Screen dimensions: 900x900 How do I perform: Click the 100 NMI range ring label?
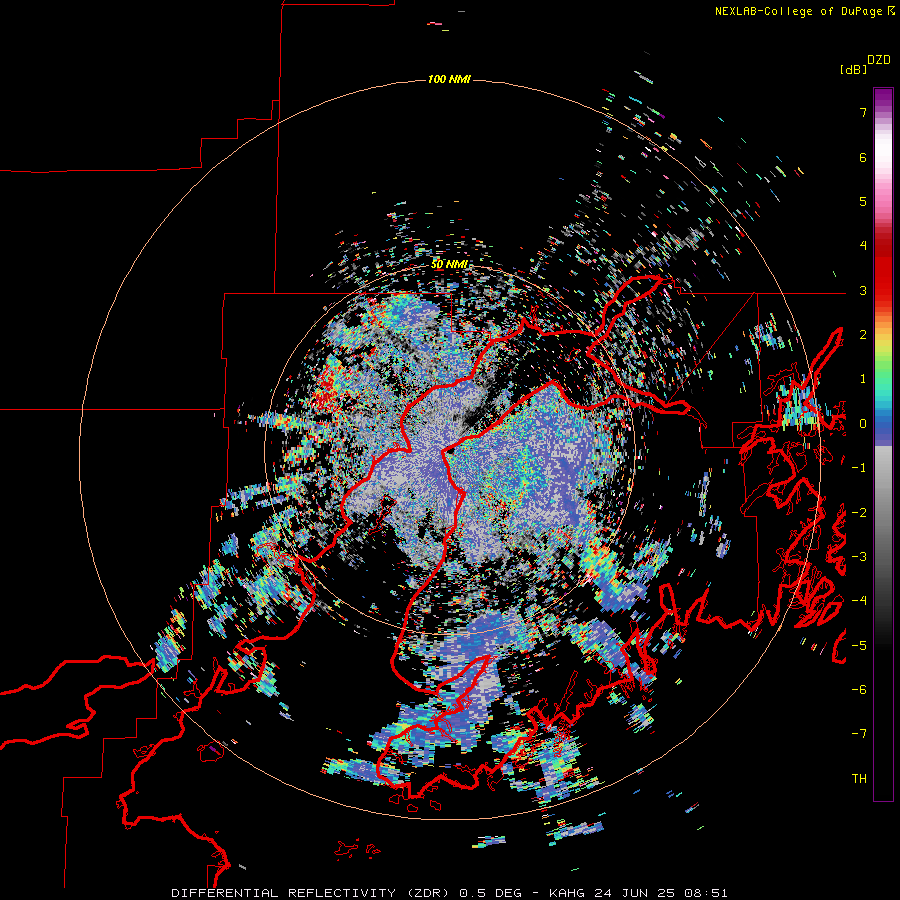click(x=449, y=79)
